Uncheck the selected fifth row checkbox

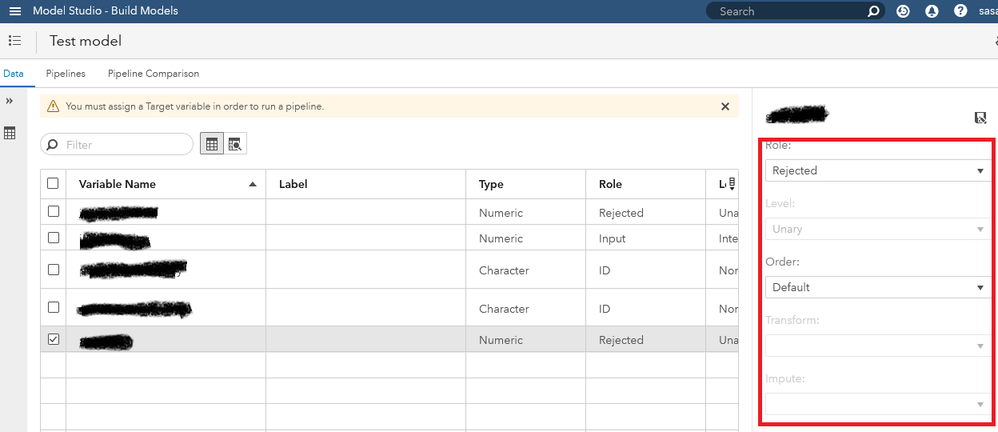[x=54, y=340]
